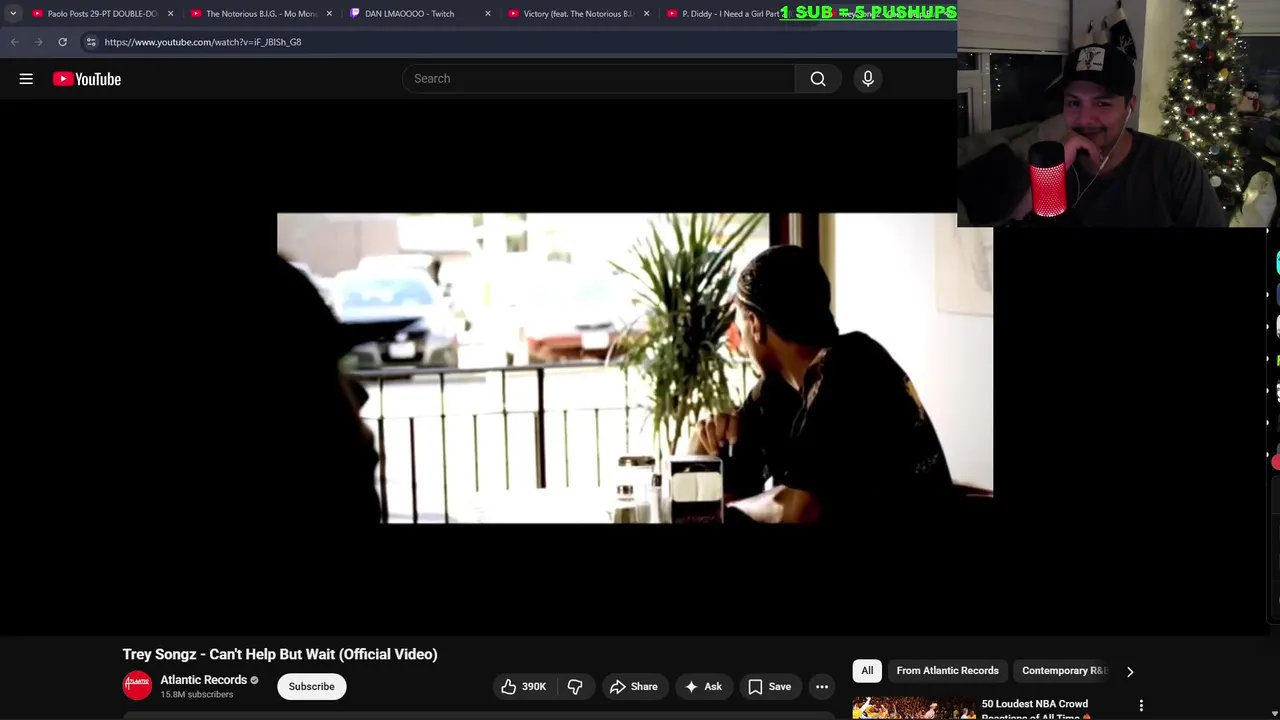The width and height of the screenshot is (1280, 720).
Task: Open options menu for 50 Loudest NBA video
Action: (x=1141, y=706)
